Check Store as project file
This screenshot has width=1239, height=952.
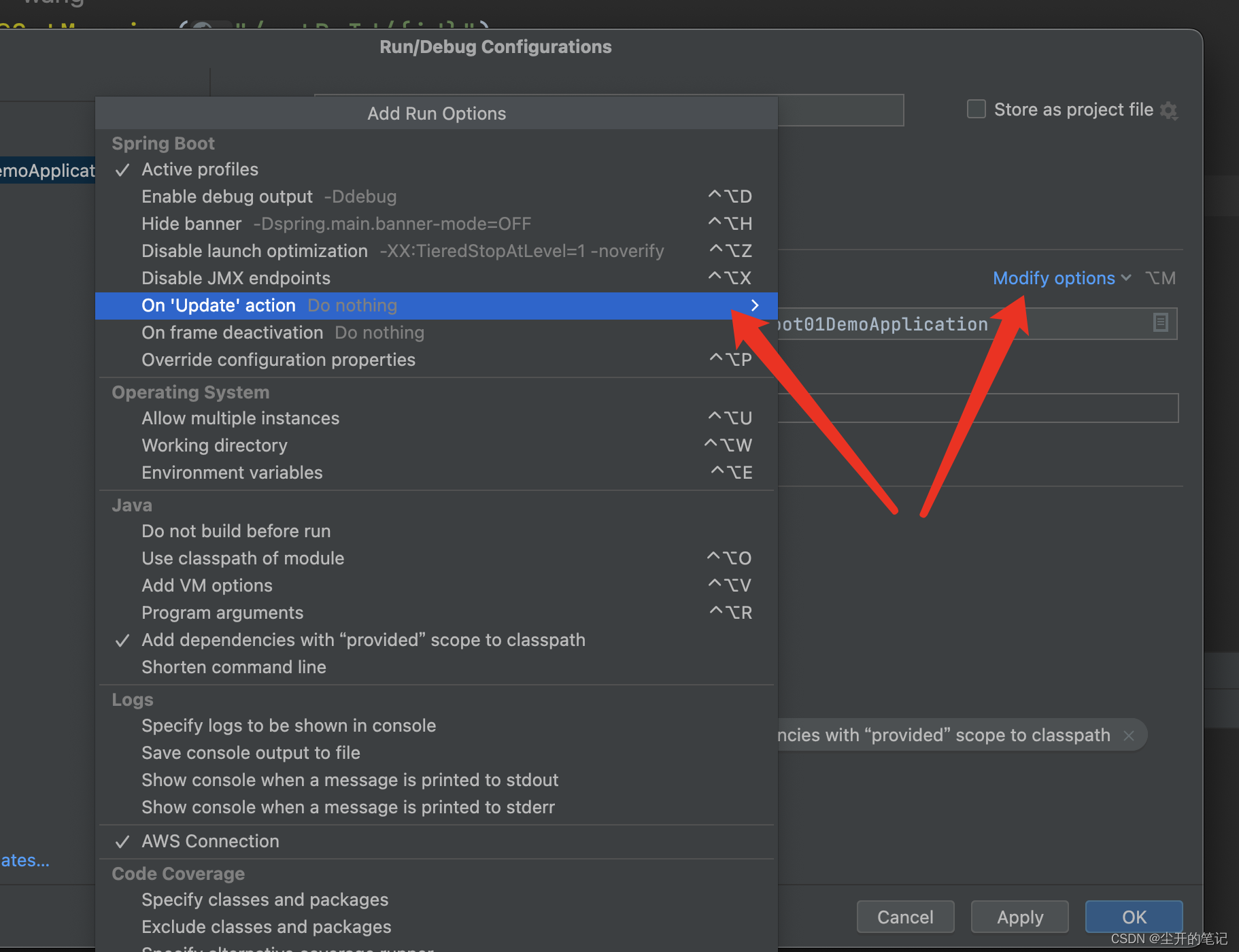click(x=977, y=109)
